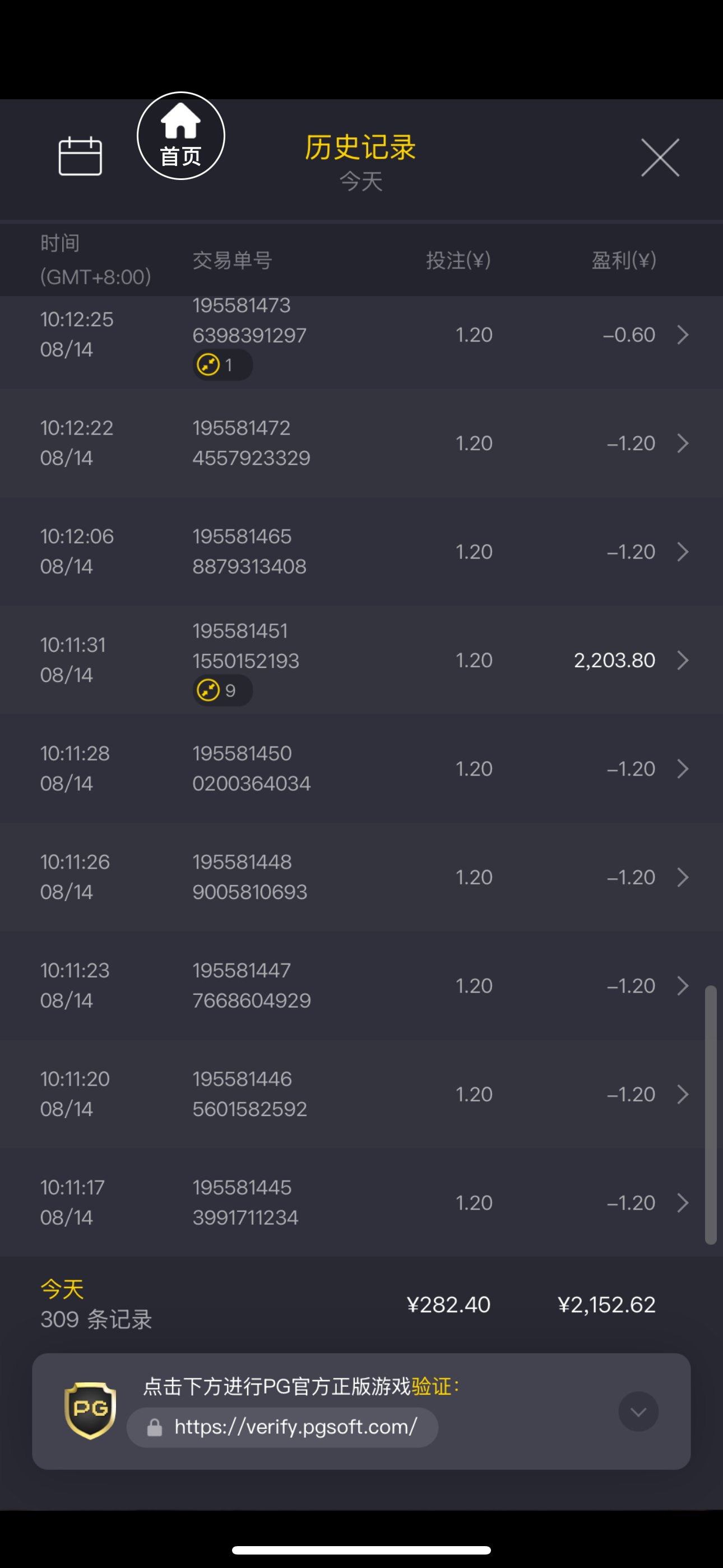Tap the 首页 home icon button
This screenshot has height=1568, width=723.
point(180,136)
